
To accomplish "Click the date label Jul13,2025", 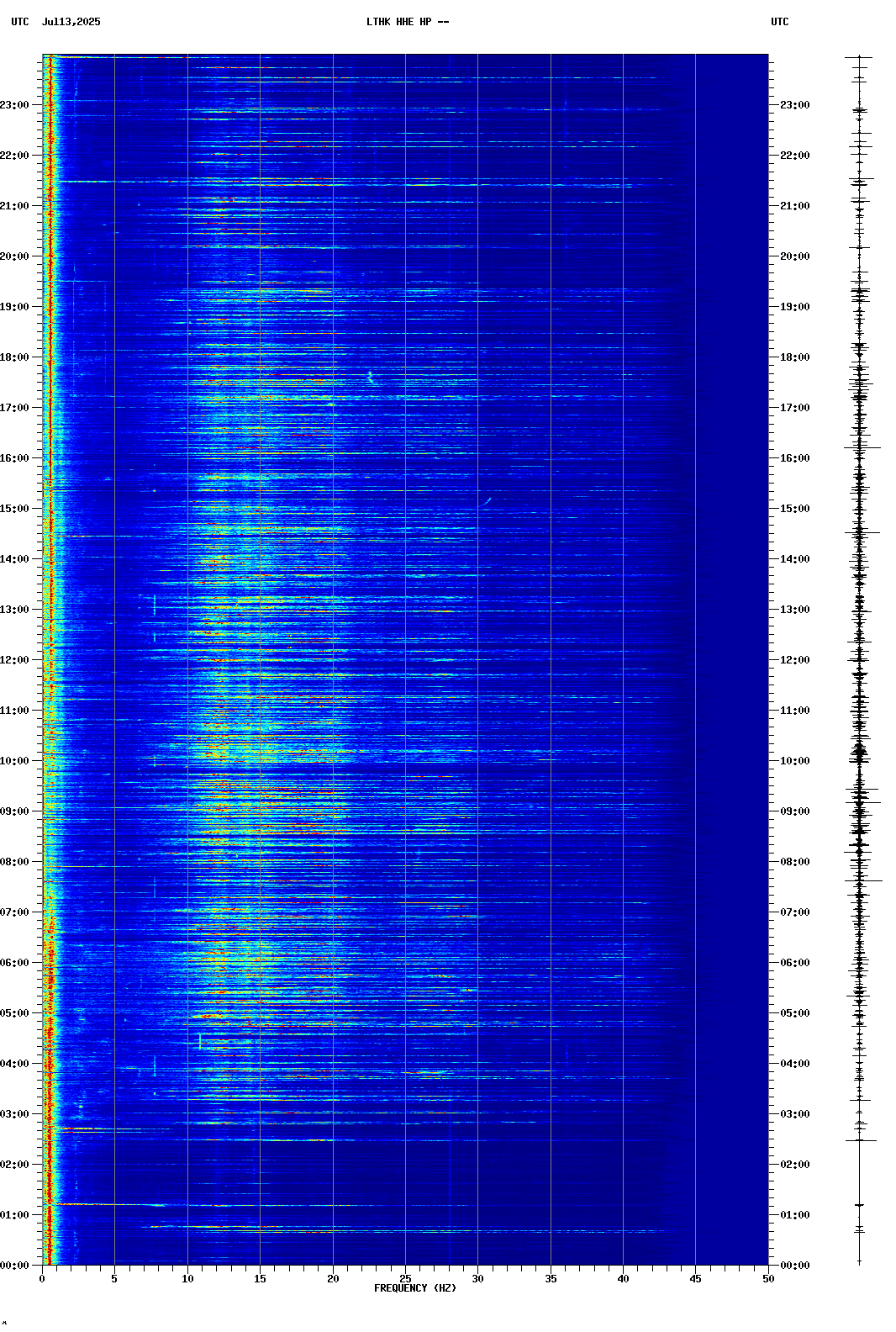I will click(x=71, y=22).
